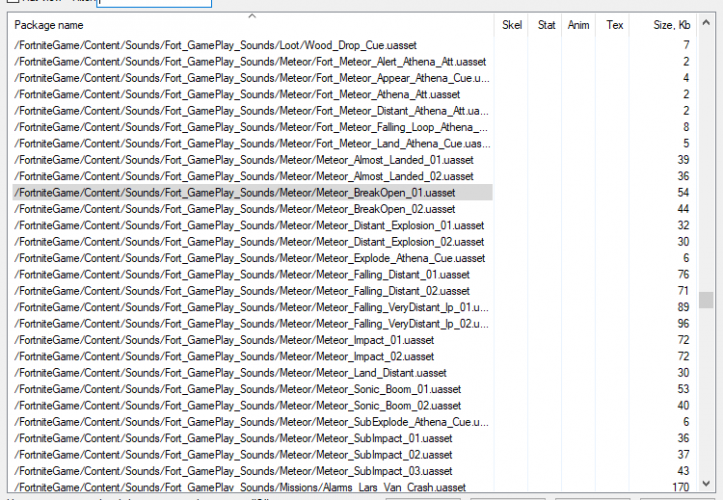Click the Tex column header

(x=615, y=24)
